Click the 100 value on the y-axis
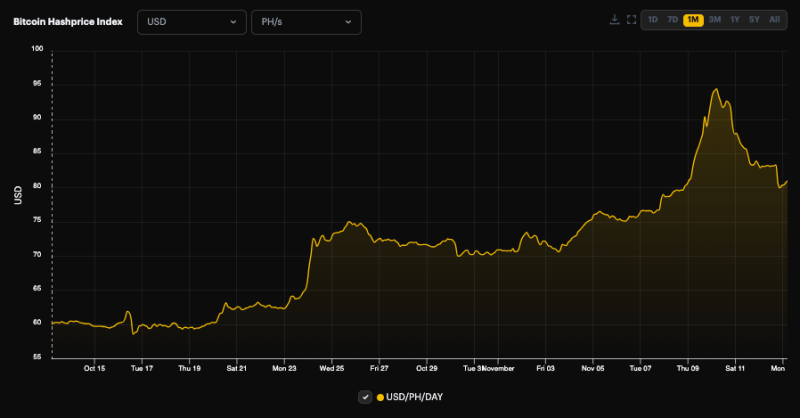800x418 pixels. tap(37, 49)
